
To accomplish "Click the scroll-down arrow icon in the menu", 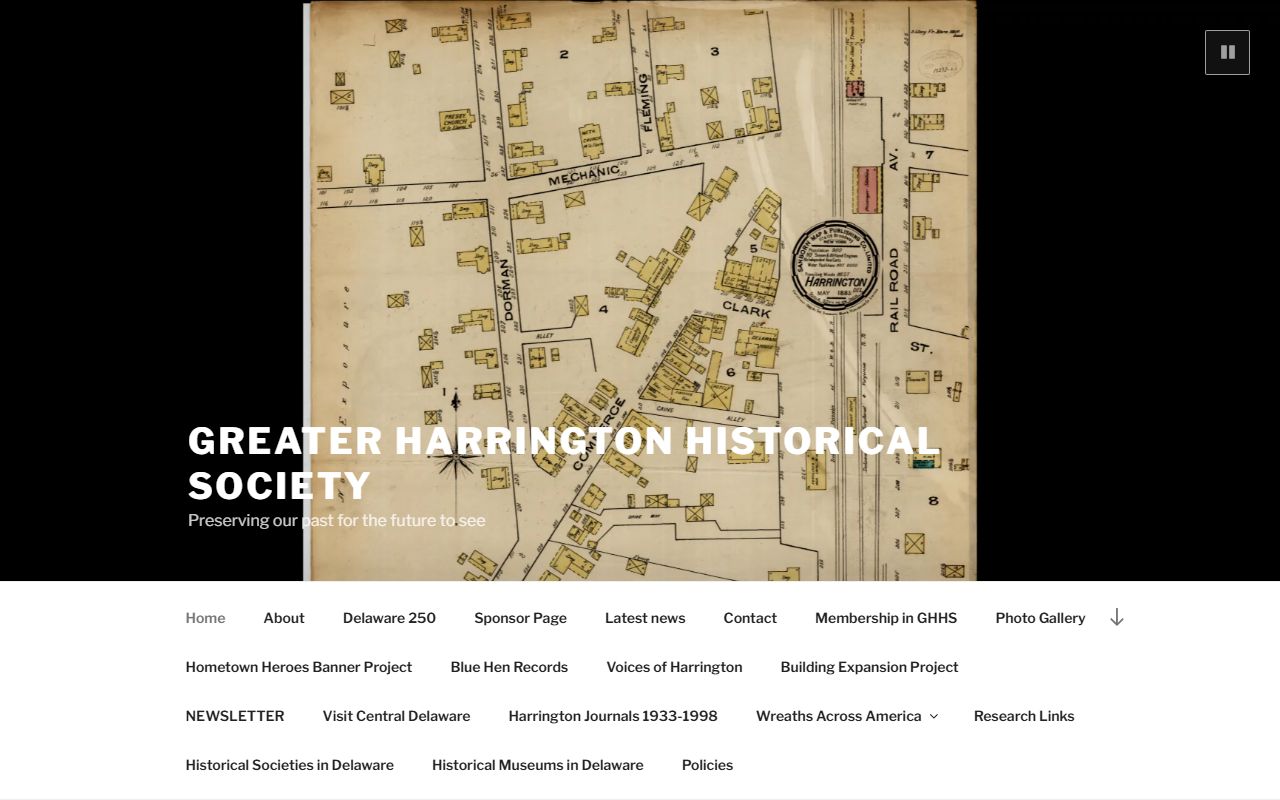I will coord(1117,618).
